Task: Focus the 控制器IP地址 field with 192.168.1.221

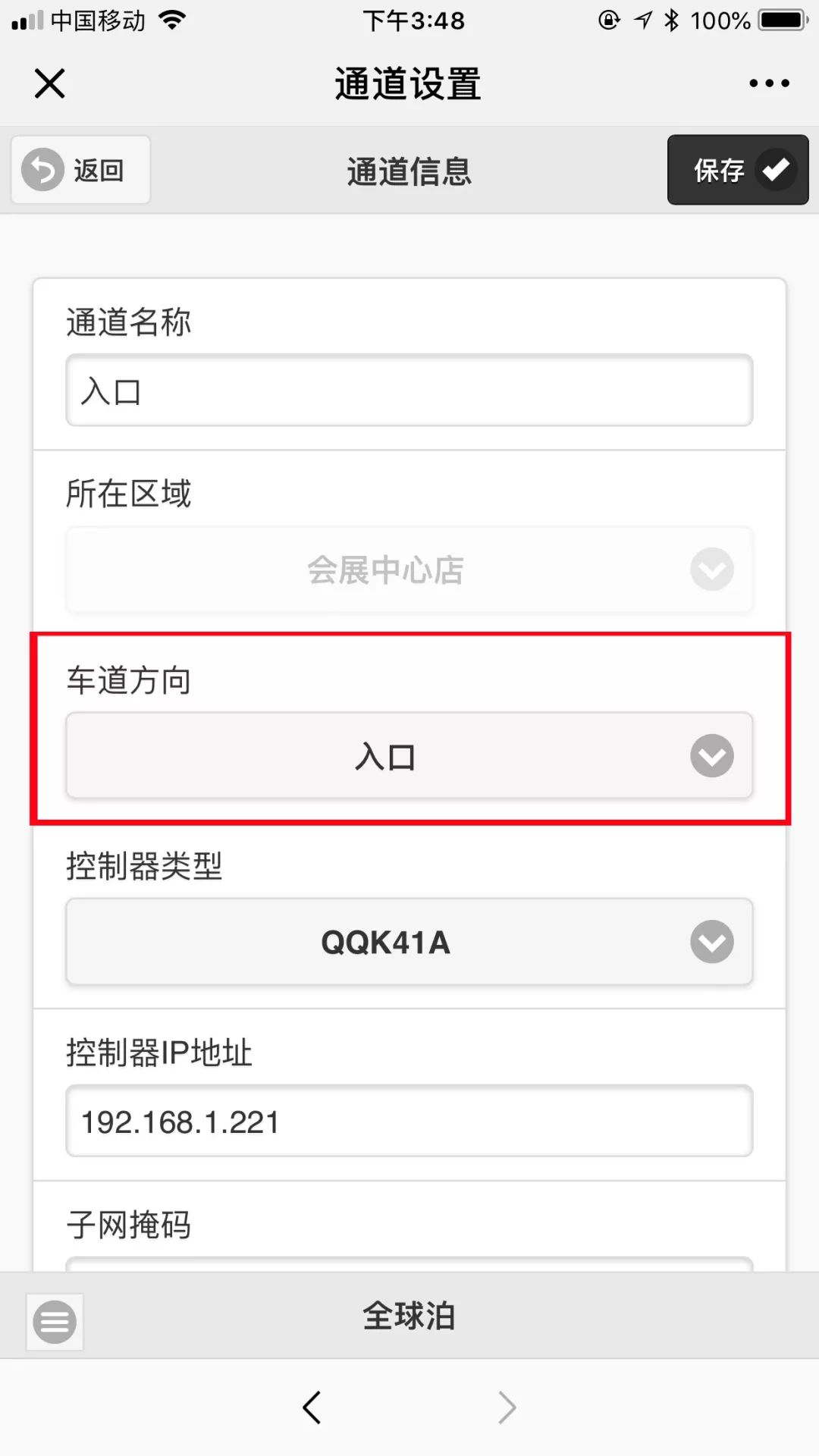Action: tap(409, 1121)
